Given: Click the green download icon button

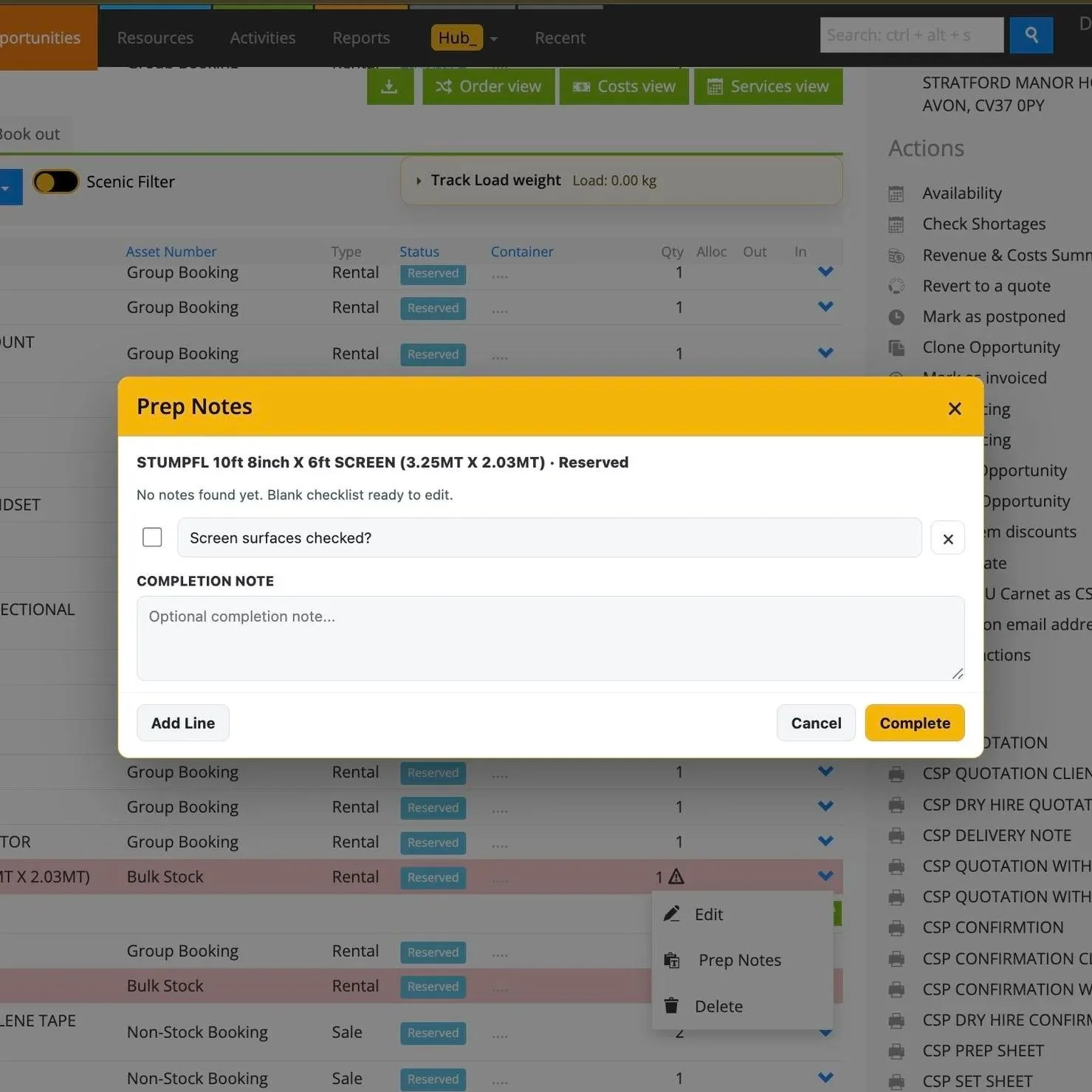Looking at the screenshot, I should click(x=390, y=86).
